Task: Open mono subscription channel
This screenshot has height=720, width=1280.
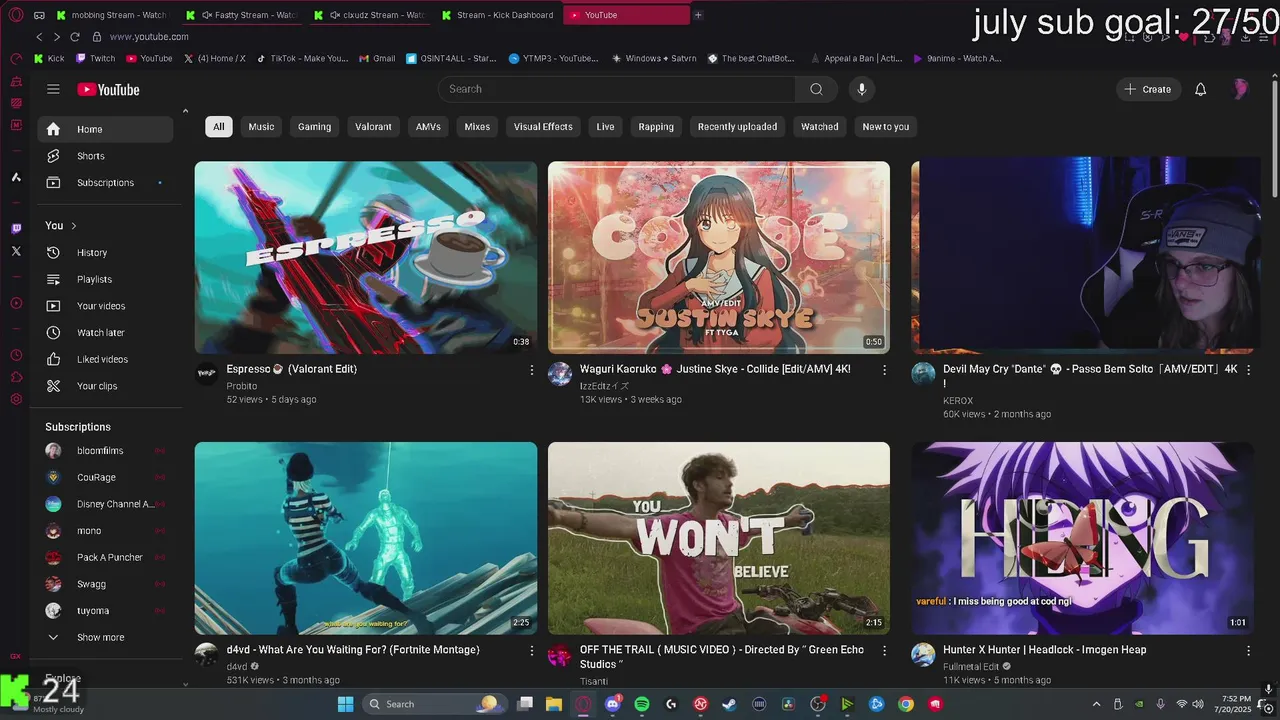Action: coord(105,531)
